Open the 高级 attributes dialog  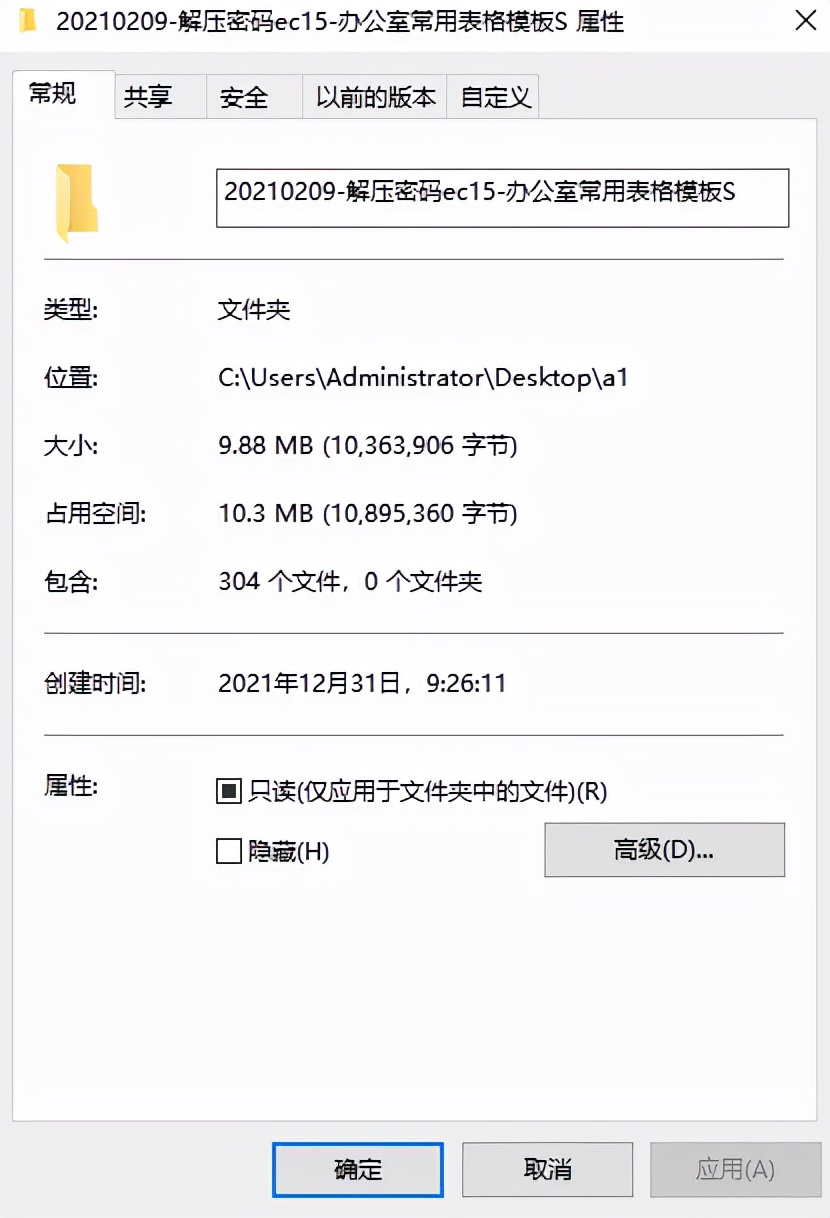663,850
